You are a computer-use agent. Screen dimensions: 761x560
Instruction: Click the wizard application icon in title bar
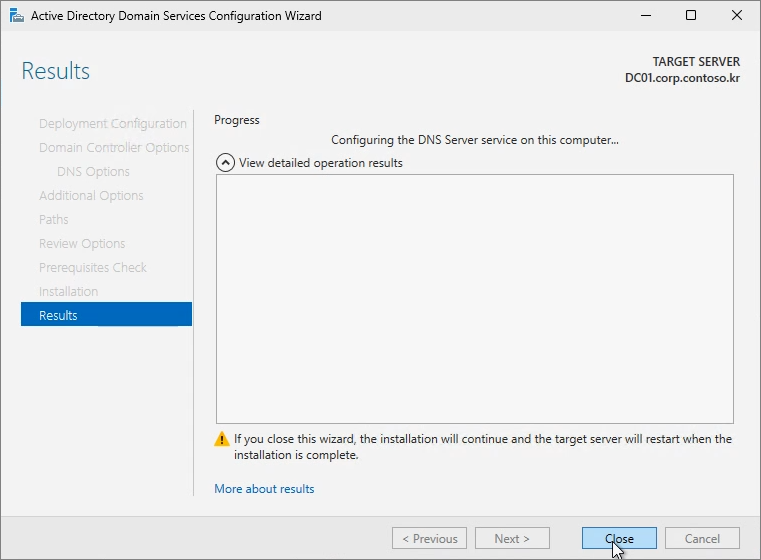coord(17,16)
